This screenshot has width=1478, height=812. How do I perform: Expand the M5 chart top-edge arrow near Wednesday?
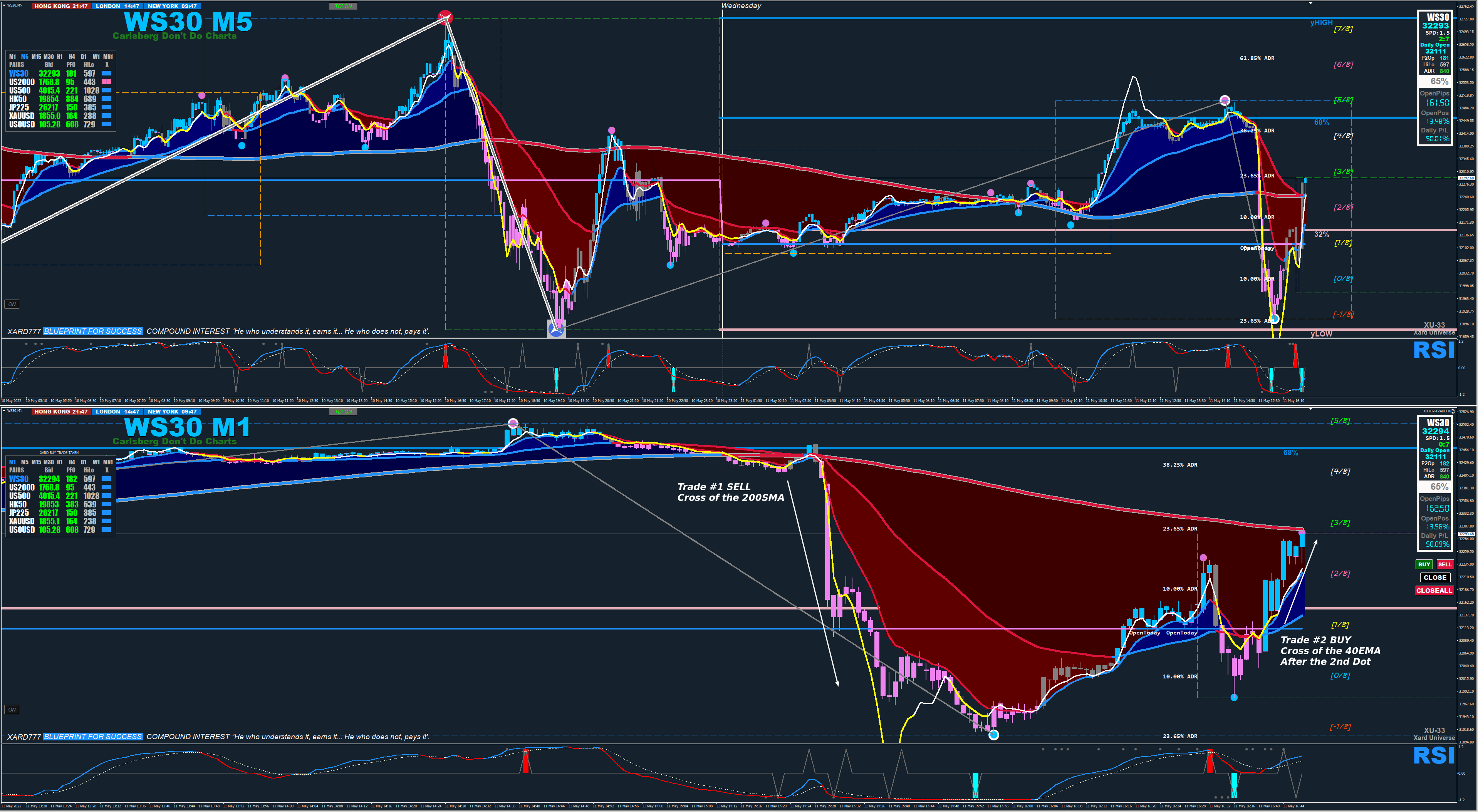click(1310, 3)
